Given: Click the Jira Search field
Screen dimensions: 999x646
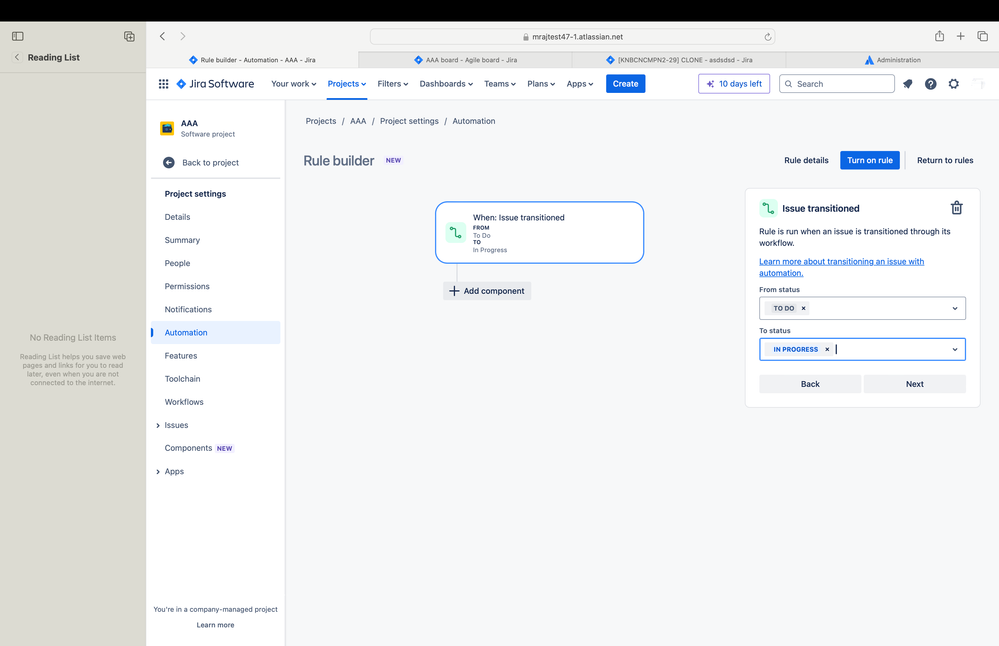Looking at the screenshot, I should 837,83.
